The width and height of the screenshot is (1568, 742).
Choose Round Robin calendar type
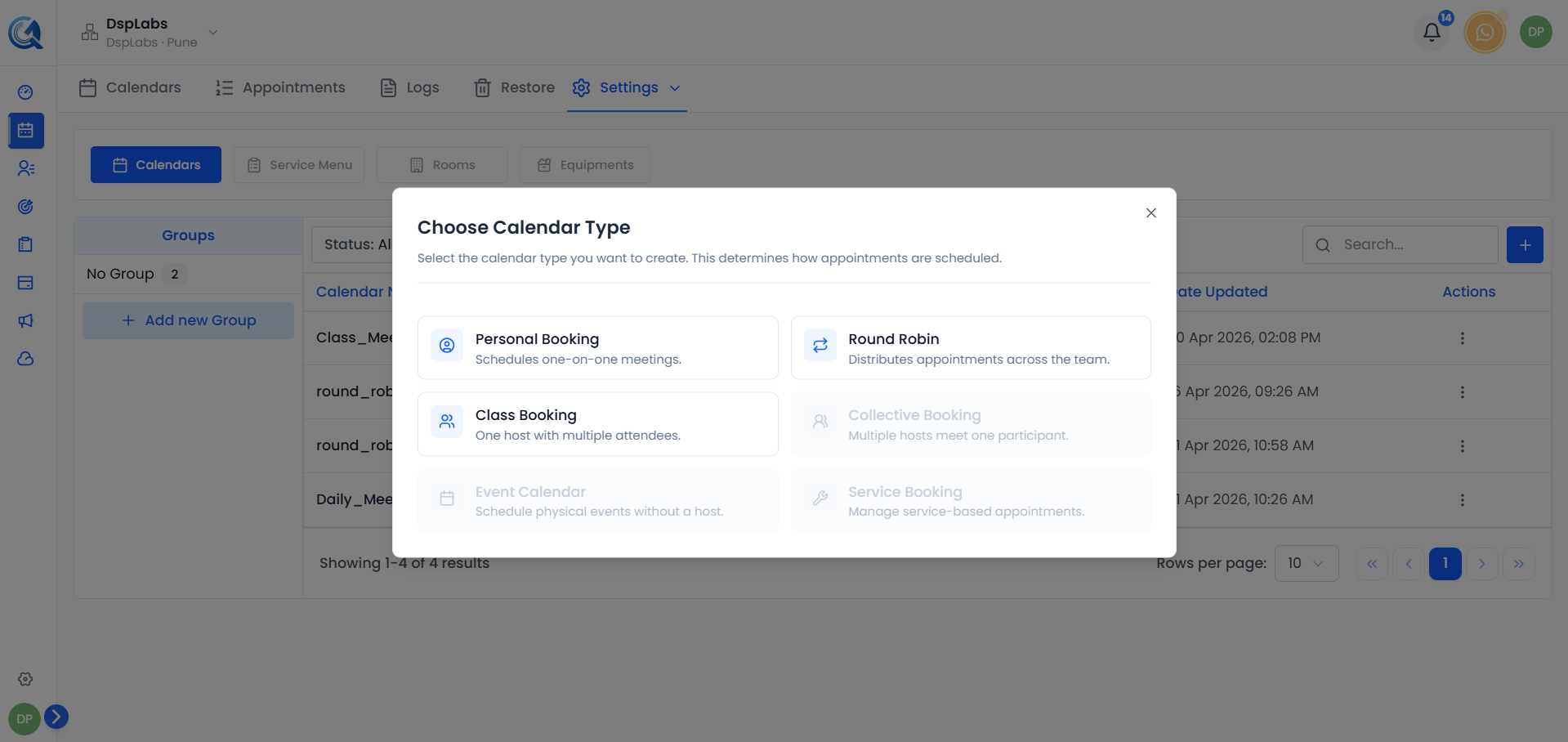click(971, 348)
